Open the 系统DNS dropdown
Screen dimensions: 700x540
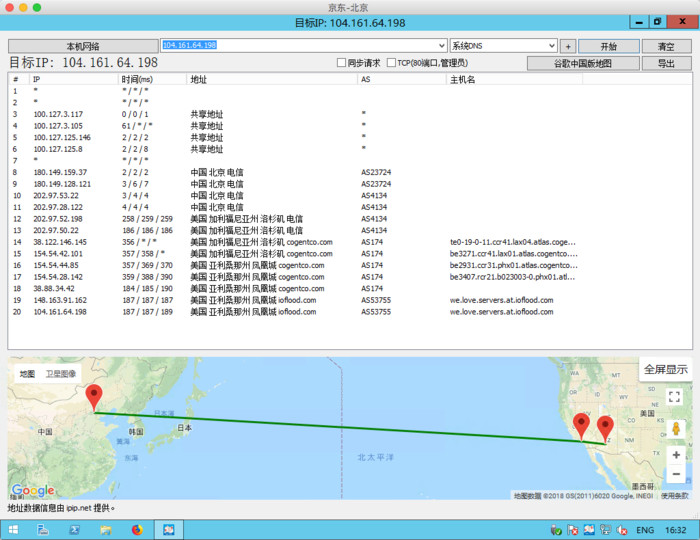pyautogui.click(x=503, y=46)
